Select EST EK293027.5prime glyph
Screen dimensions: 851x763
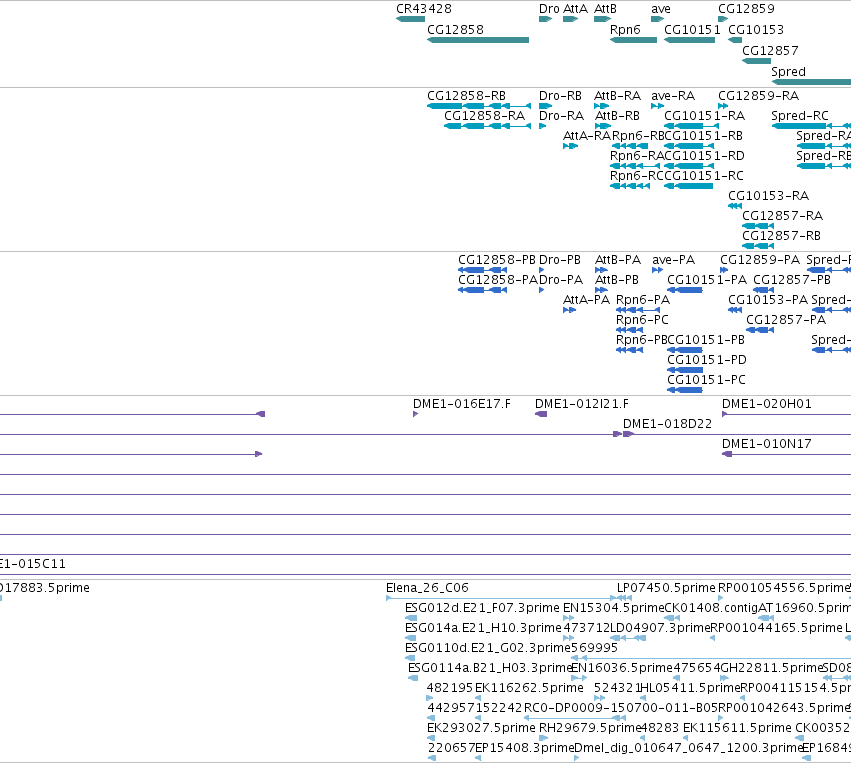pyautogui.click(x=431, y=738)
